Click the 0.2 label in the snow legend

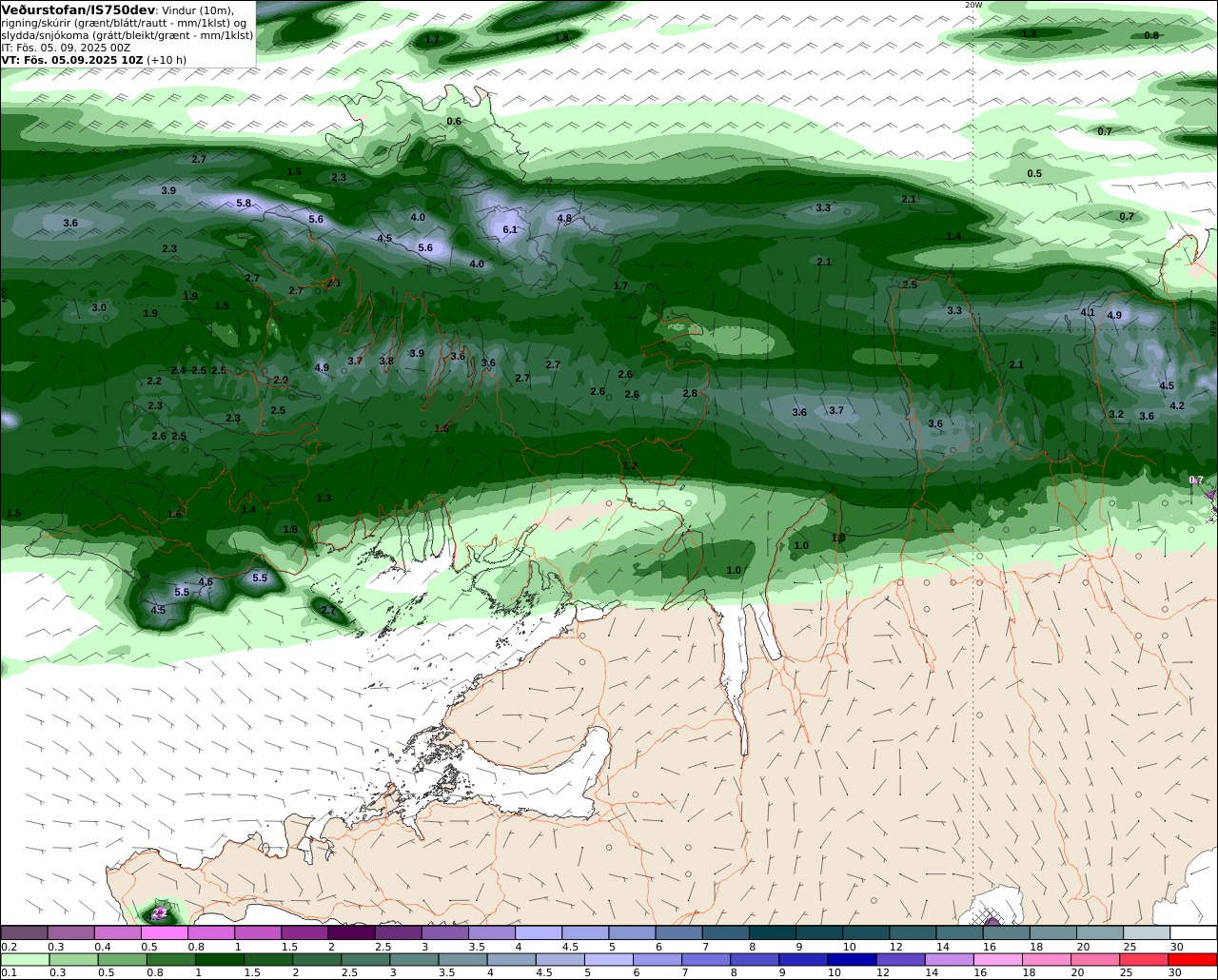tap(9, 947)
